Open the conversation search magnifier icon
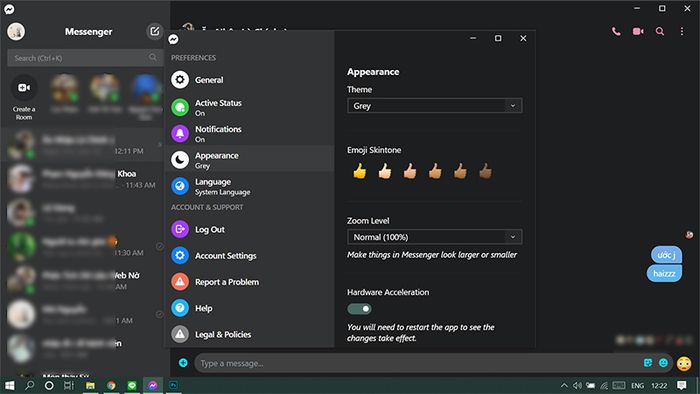This screenshot has width=700, height=394. point(660,31)
